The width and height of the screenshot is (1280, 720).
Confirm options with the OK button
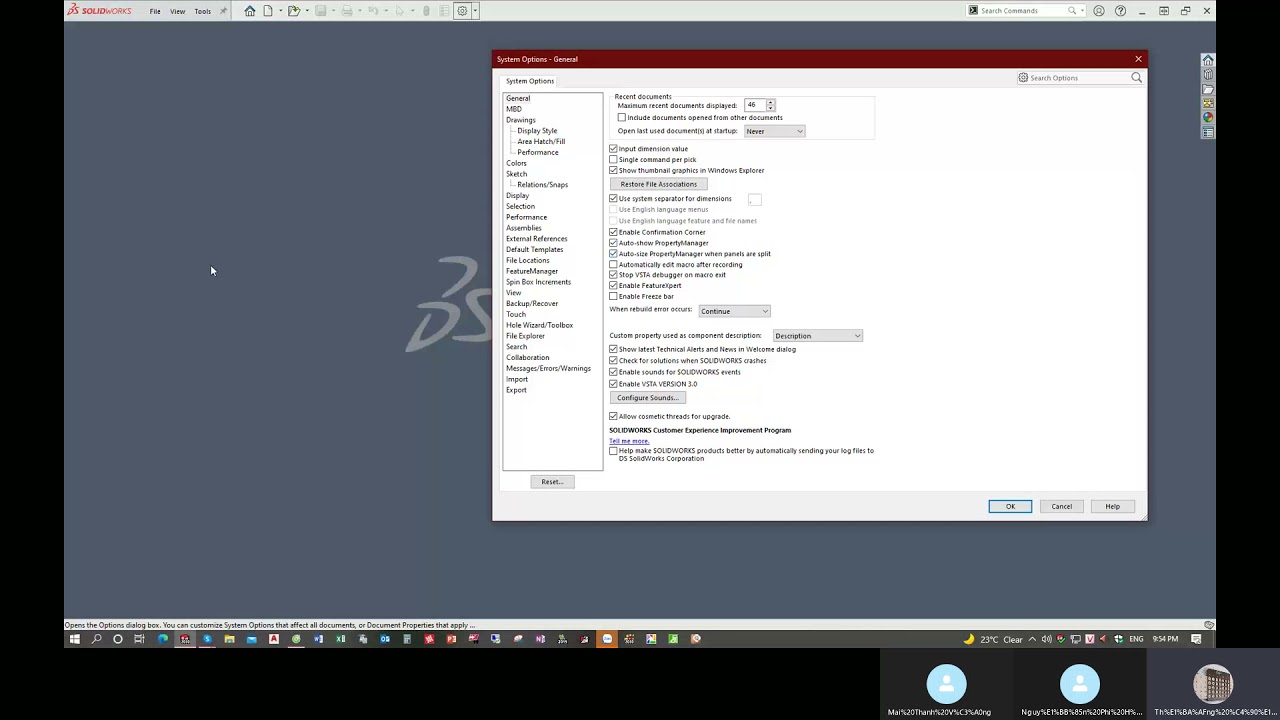1010,506
